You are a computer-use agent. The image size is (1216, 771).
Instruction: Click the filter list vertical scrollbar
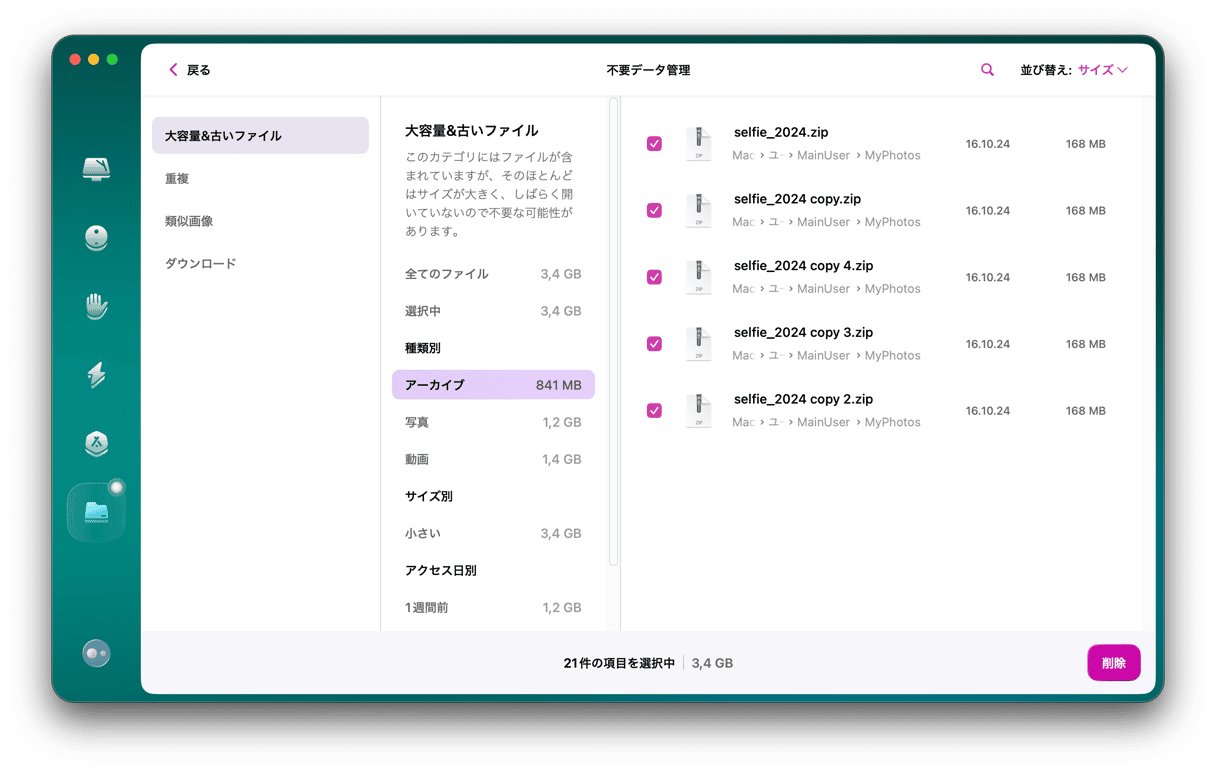point(613,330)
